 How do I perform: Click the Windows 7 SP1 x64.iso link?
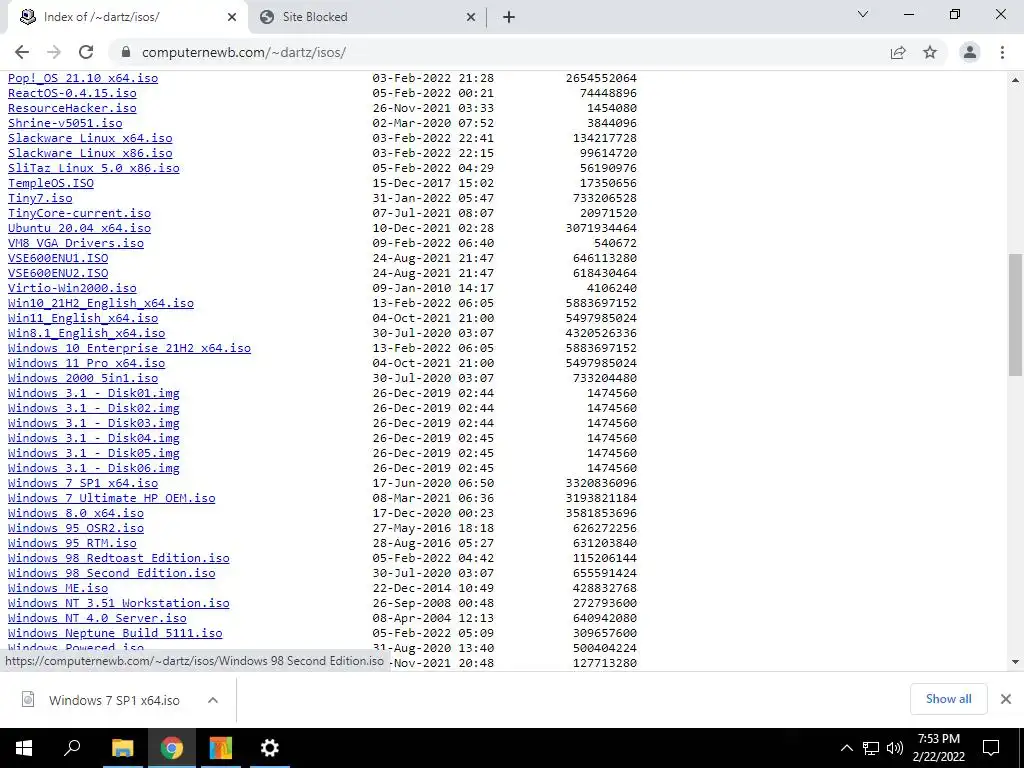(x=83, y=483)
